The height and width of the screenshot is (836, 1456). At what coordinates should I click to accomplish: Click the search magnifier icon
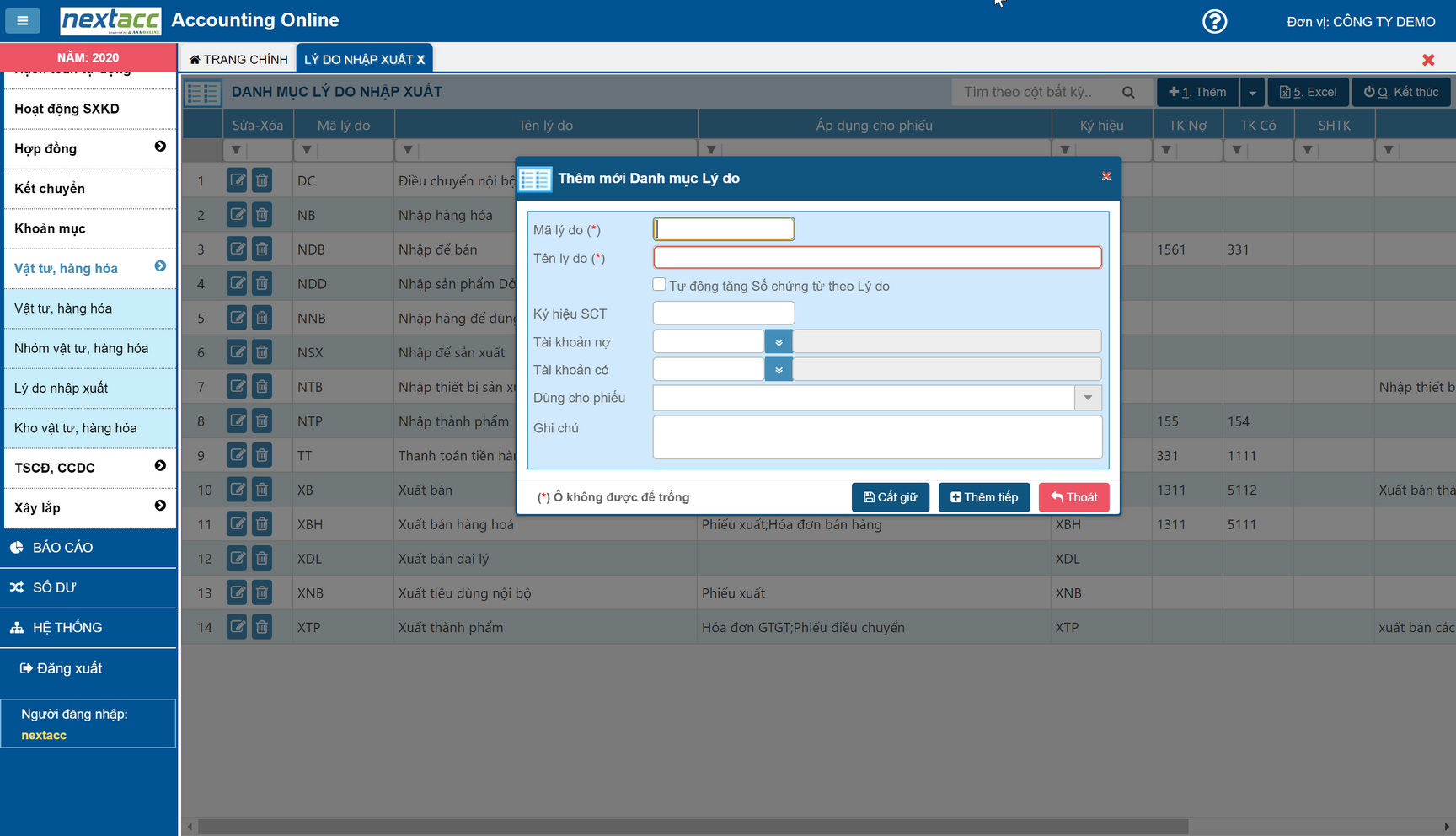[1128, 92]
